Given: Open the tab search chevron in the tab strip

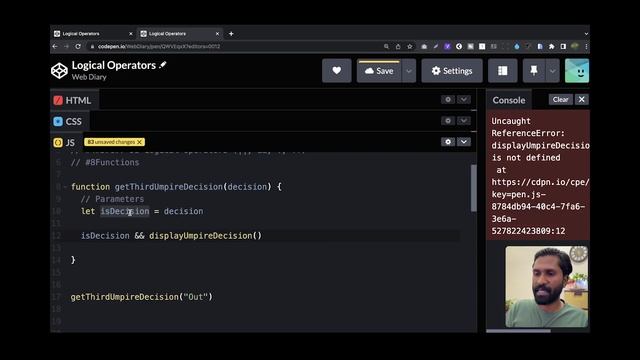Looking at the screenshot, I should tap(586, 34).
